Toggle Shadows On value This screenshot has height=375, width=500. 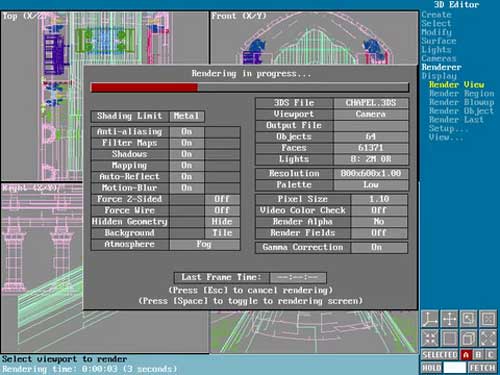pos(187,154)
